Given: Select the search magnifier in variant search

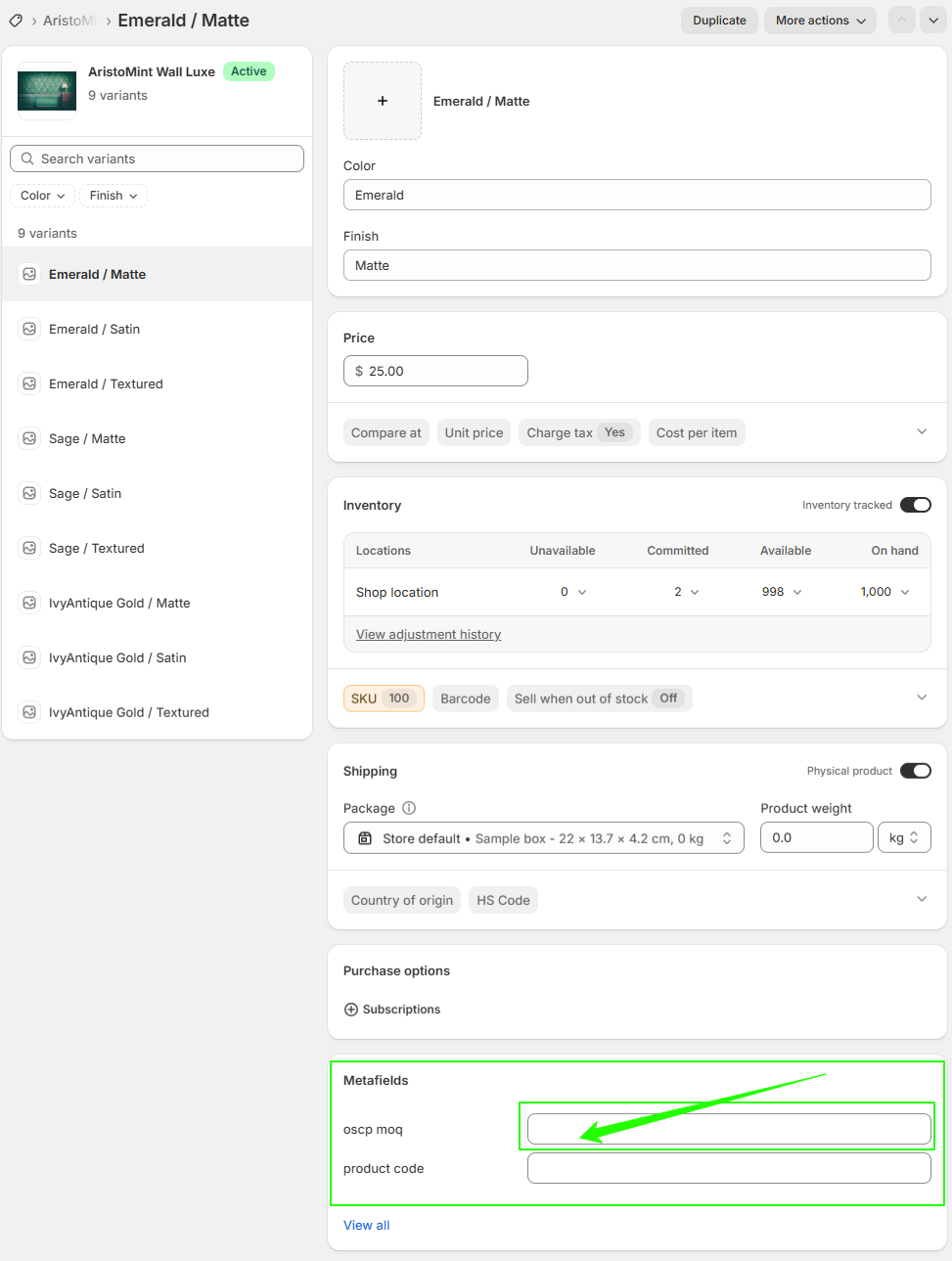Looking at the screenshot, I should click(x=26, y=158).
